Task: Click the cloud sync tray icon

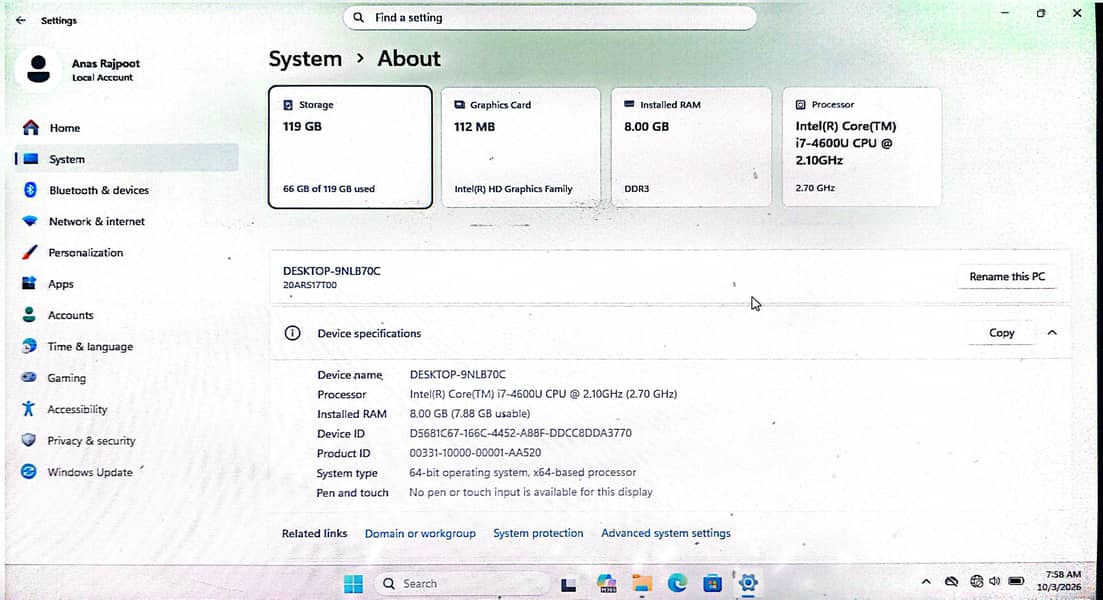Action: pyautogui.click(x=952, y=582)
